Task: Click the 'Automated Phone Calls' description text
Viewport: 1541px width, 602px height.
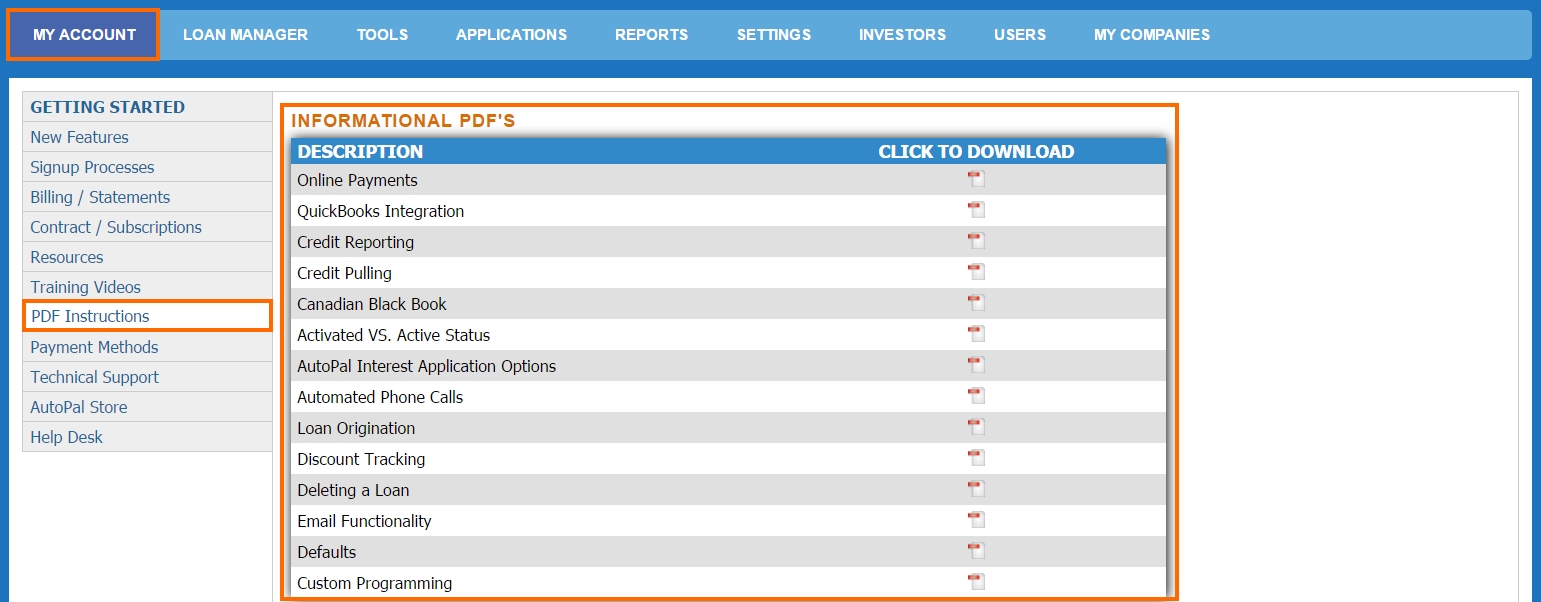Action: click(380, 397)
